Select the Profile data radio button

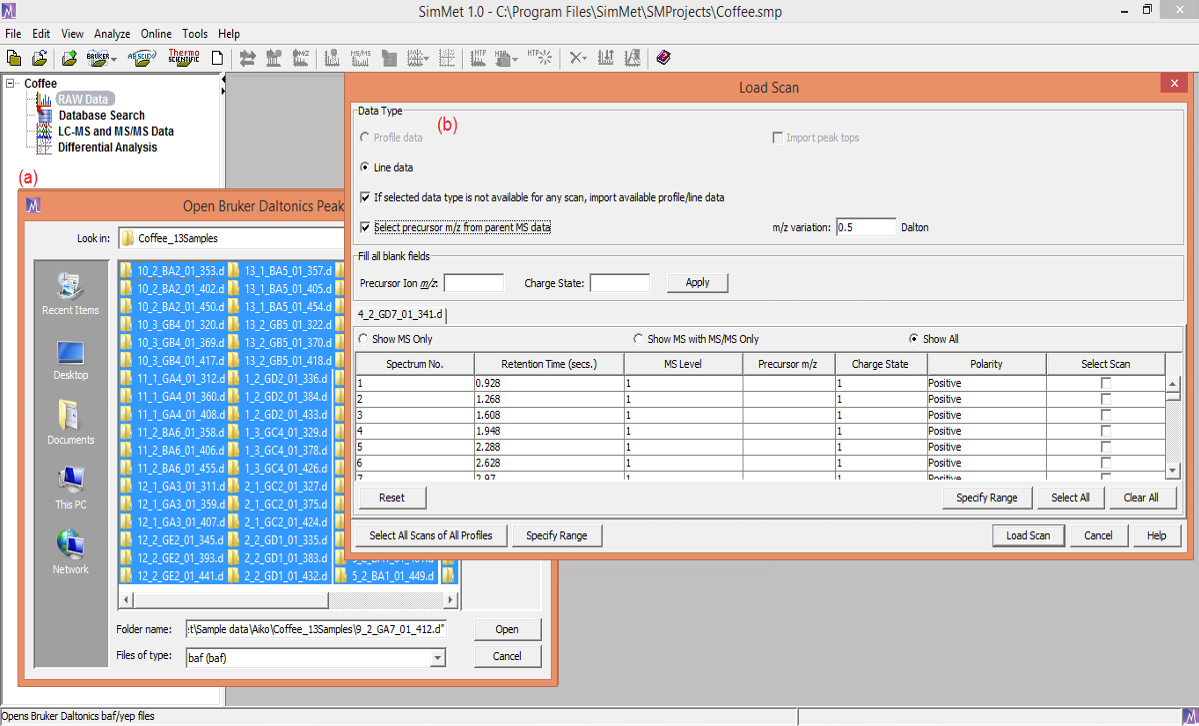pyautogui.click(x=365, y=138)
